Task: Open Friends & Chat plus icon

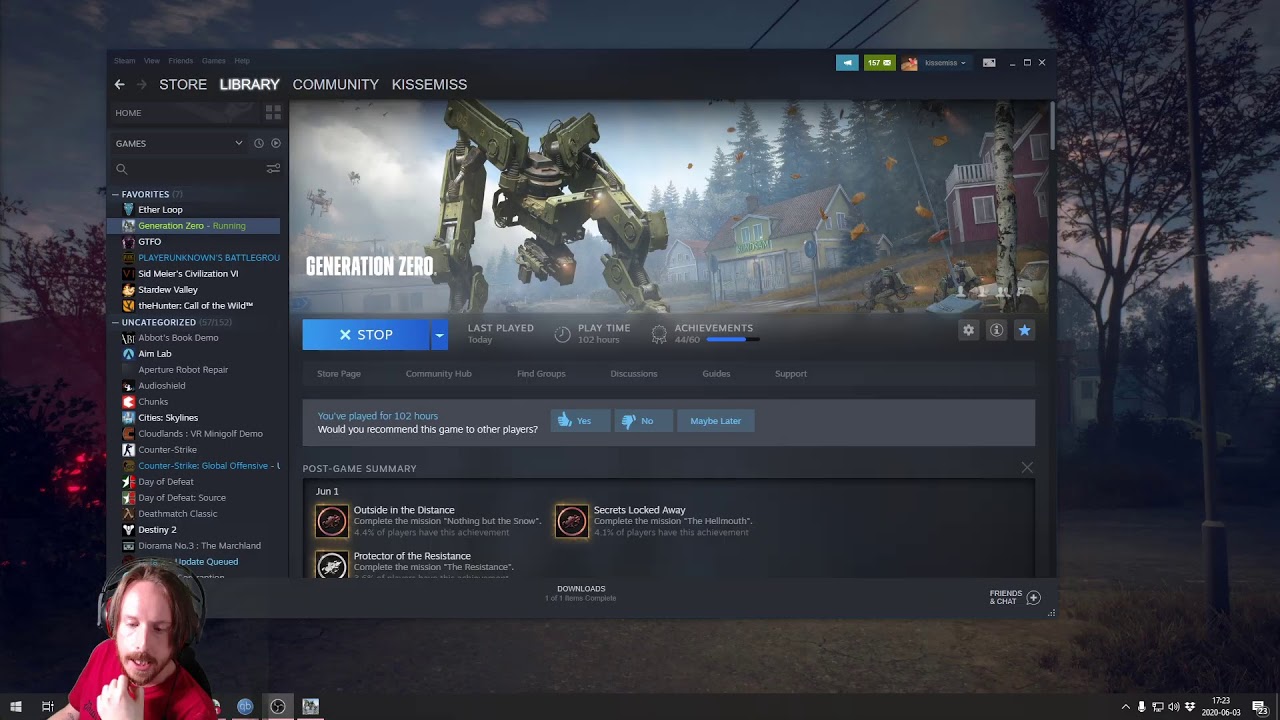Action: [1034, 597]
